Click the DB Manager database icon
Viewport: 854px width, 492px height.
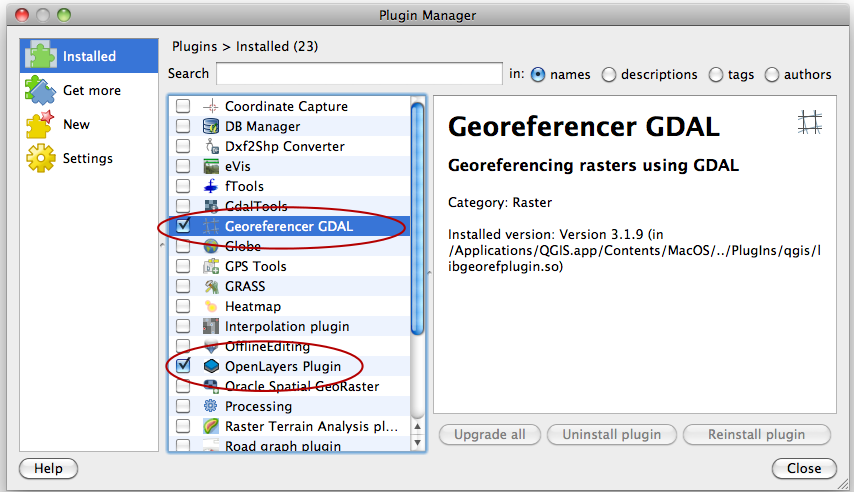click(x=211, y=126)
